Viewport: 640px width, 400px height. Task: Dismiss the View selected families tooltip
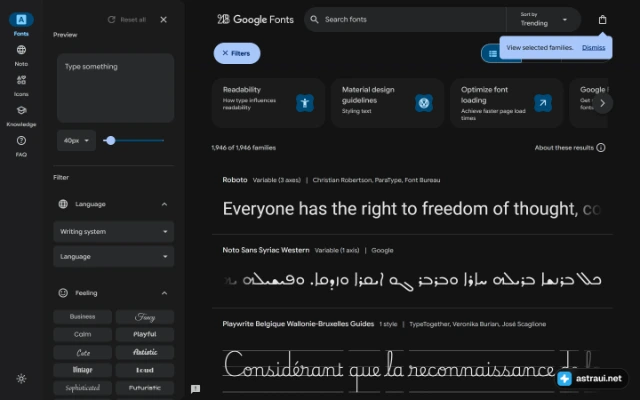[x=593, y=47]
